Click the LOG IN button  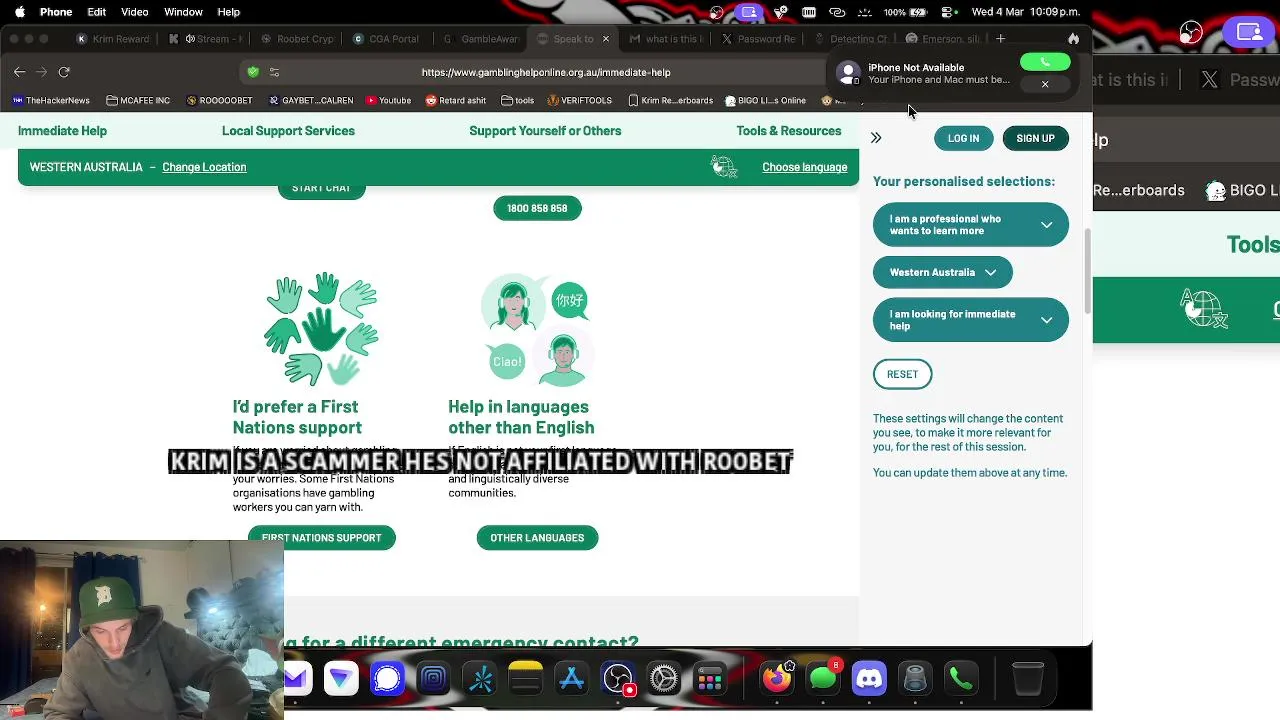click(963, 138)
